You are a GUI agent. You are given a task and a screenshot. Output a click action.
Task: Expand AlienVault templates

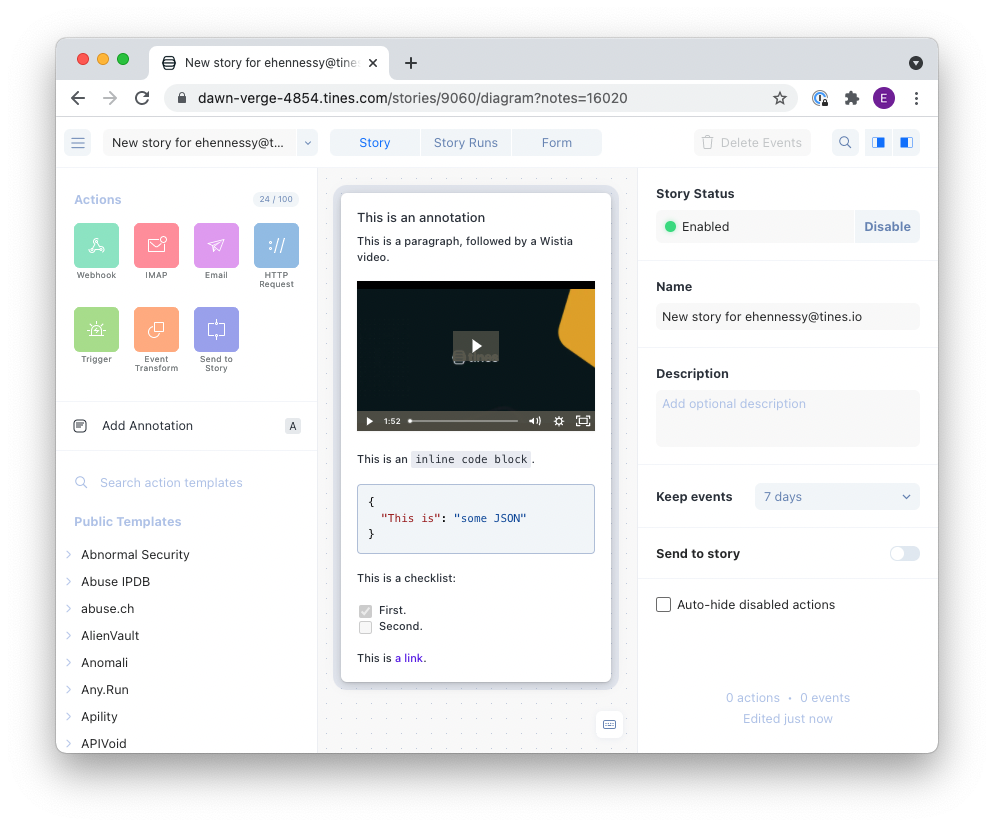tap(68, 636)
